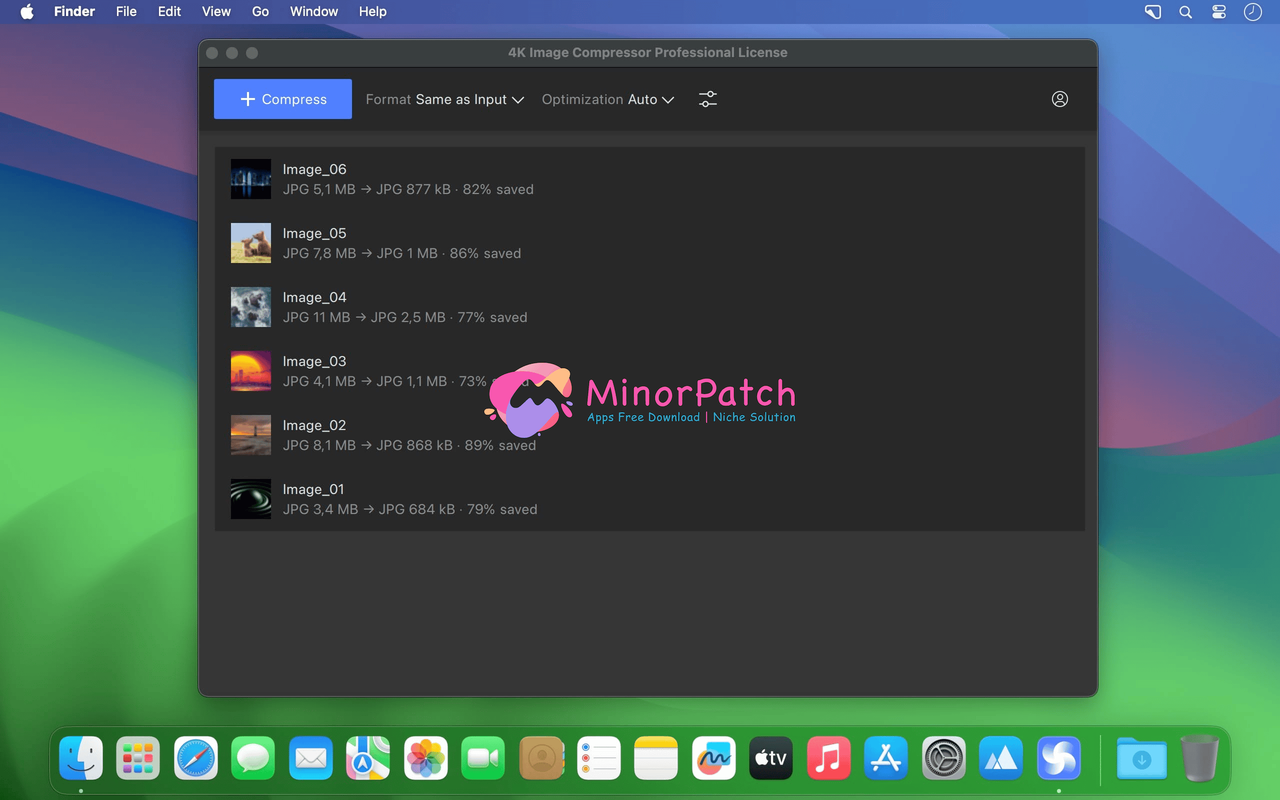This screenshot has height=800, width=1280.
Task: Open Launchpad from the Dock
Action: 138,759
